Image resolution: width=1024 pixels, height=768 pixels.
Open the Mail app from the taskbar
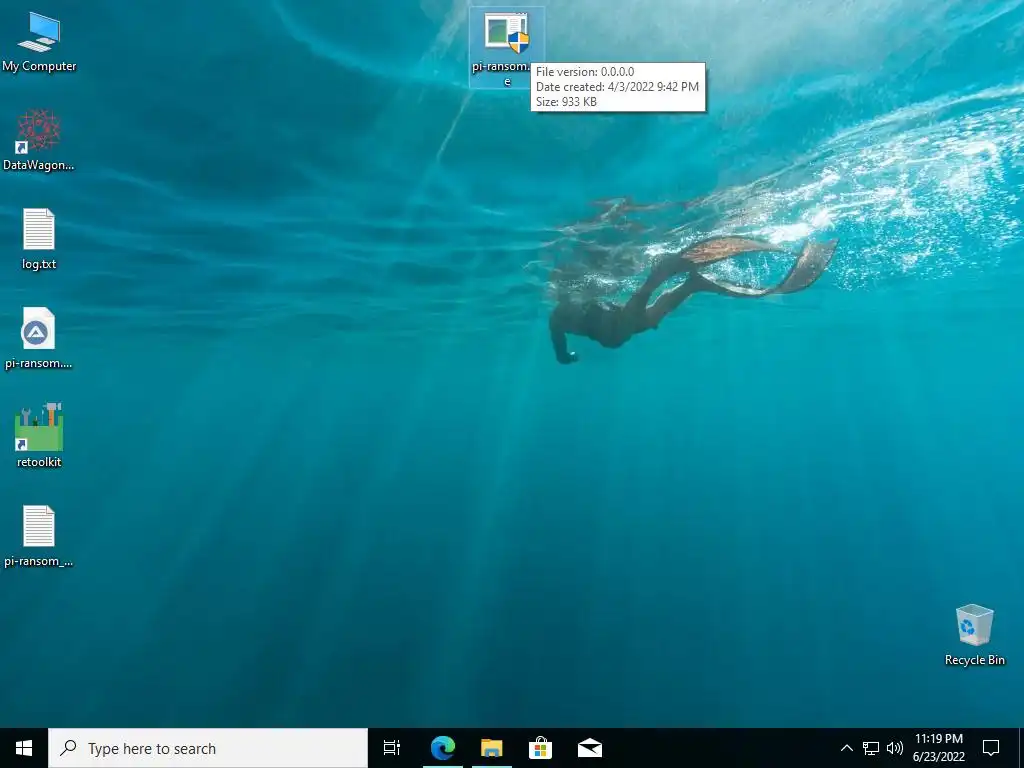tap(590, 748)
